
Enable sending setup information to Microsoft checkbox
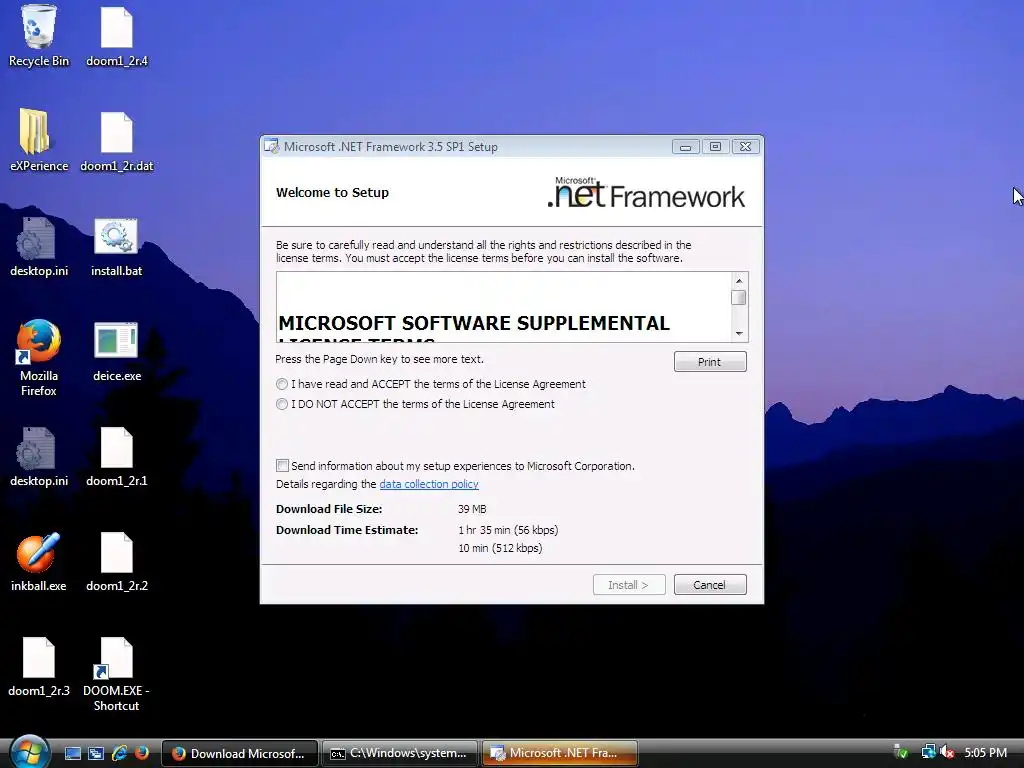click(x=282, y=466)
